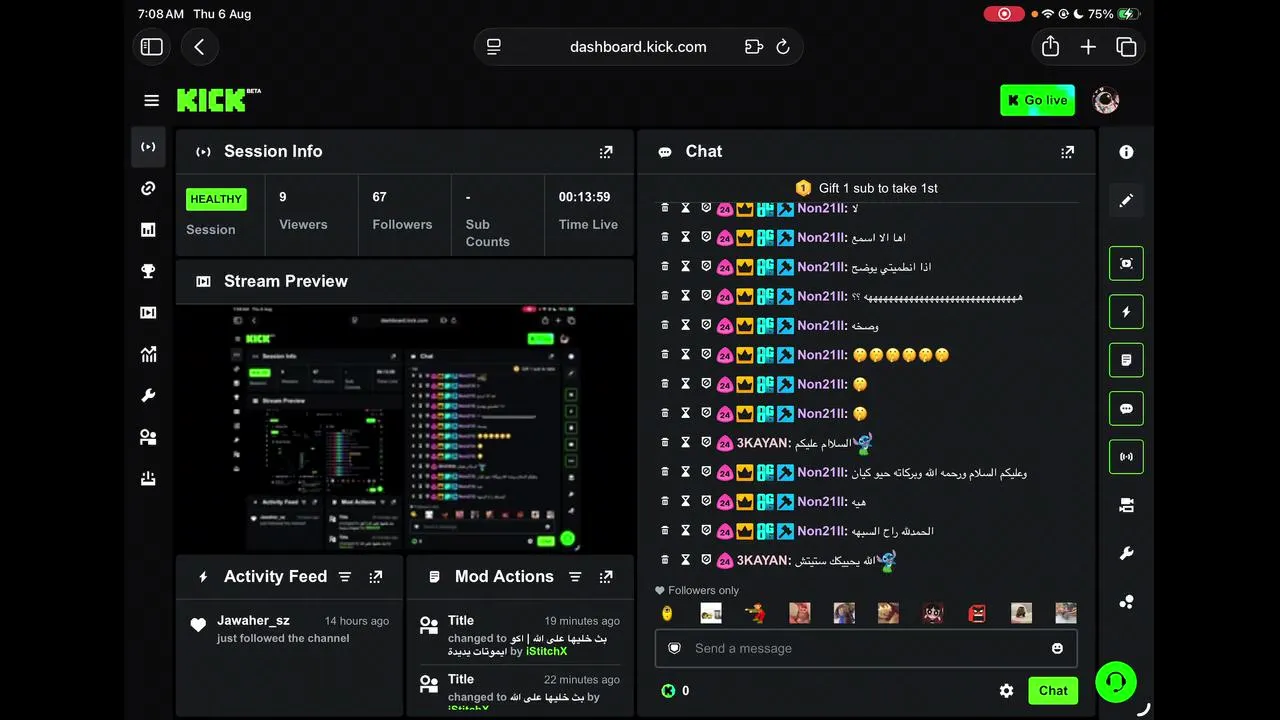Click the info icon in the right sidebar
Viewport: 1280px width, 720px height.
pos(1126,152)
